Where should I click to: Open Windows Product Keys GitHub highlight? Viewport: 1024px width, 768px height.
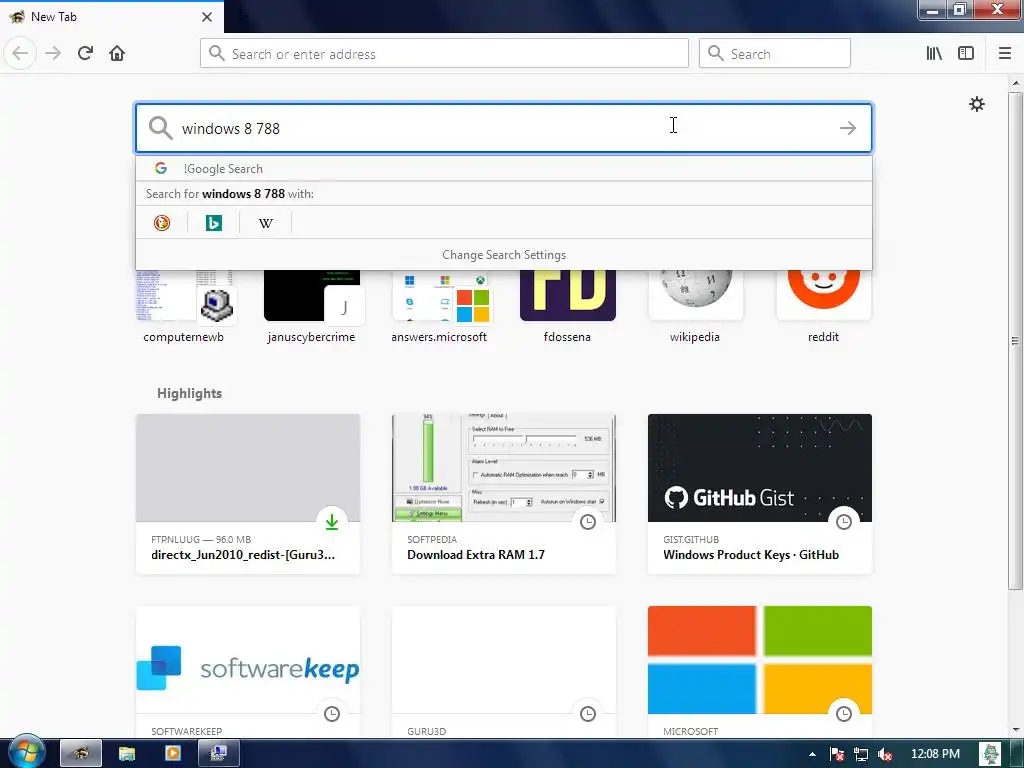(760, 494)
